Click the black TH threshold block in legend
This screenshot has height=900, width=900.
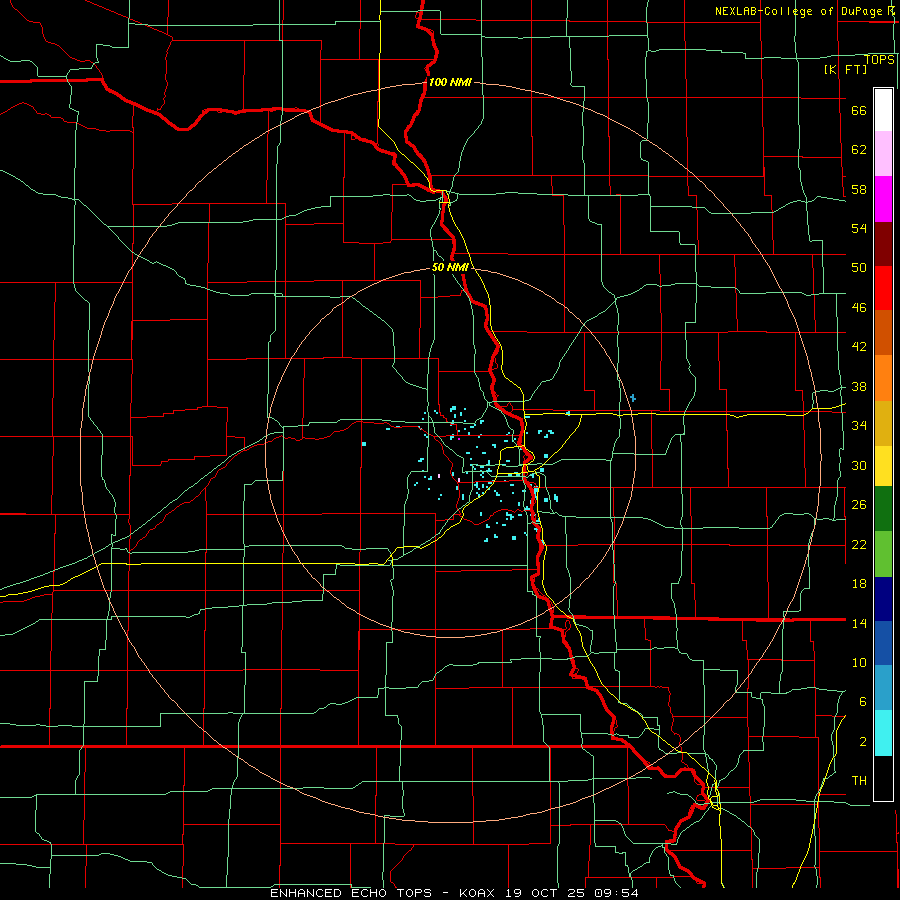click(883, 778)
